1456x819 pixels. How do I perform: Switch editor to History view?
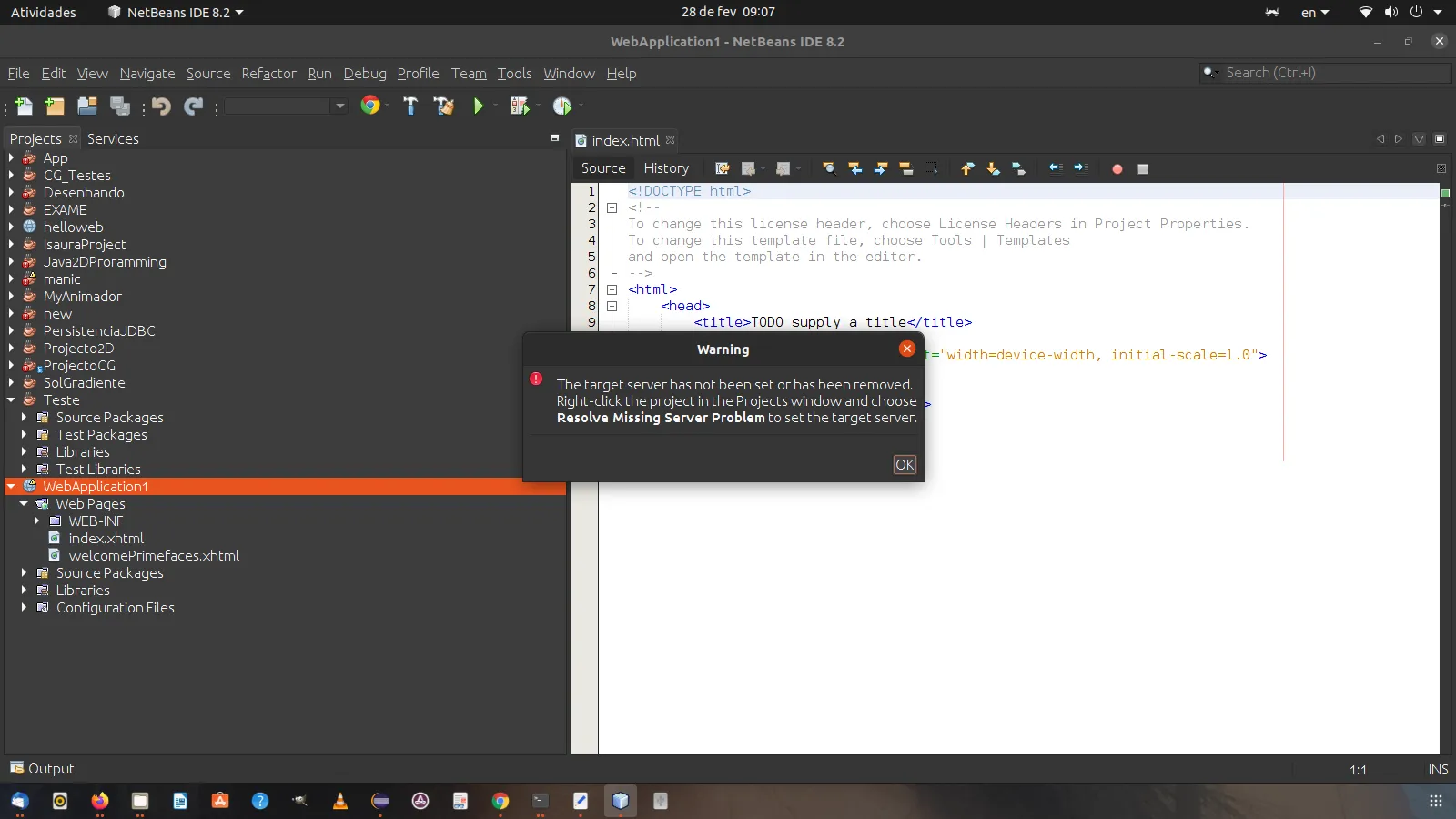[x=666, y=168]
